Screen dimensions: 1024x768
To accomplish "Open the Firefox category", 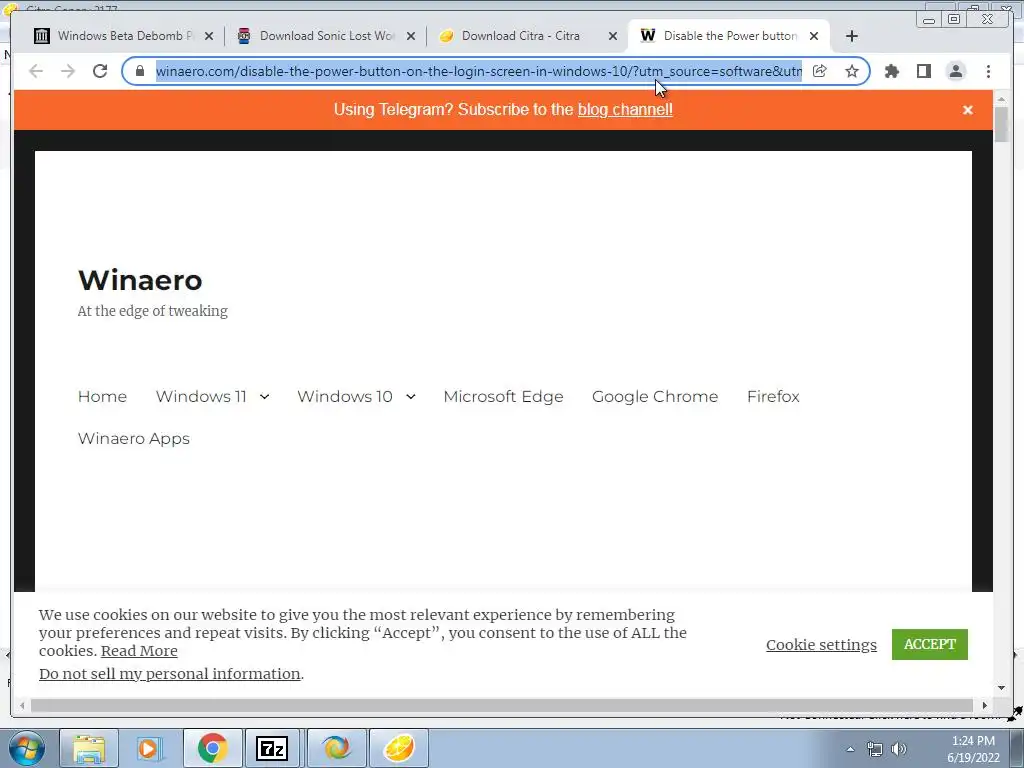I will [x=773, y=396].
